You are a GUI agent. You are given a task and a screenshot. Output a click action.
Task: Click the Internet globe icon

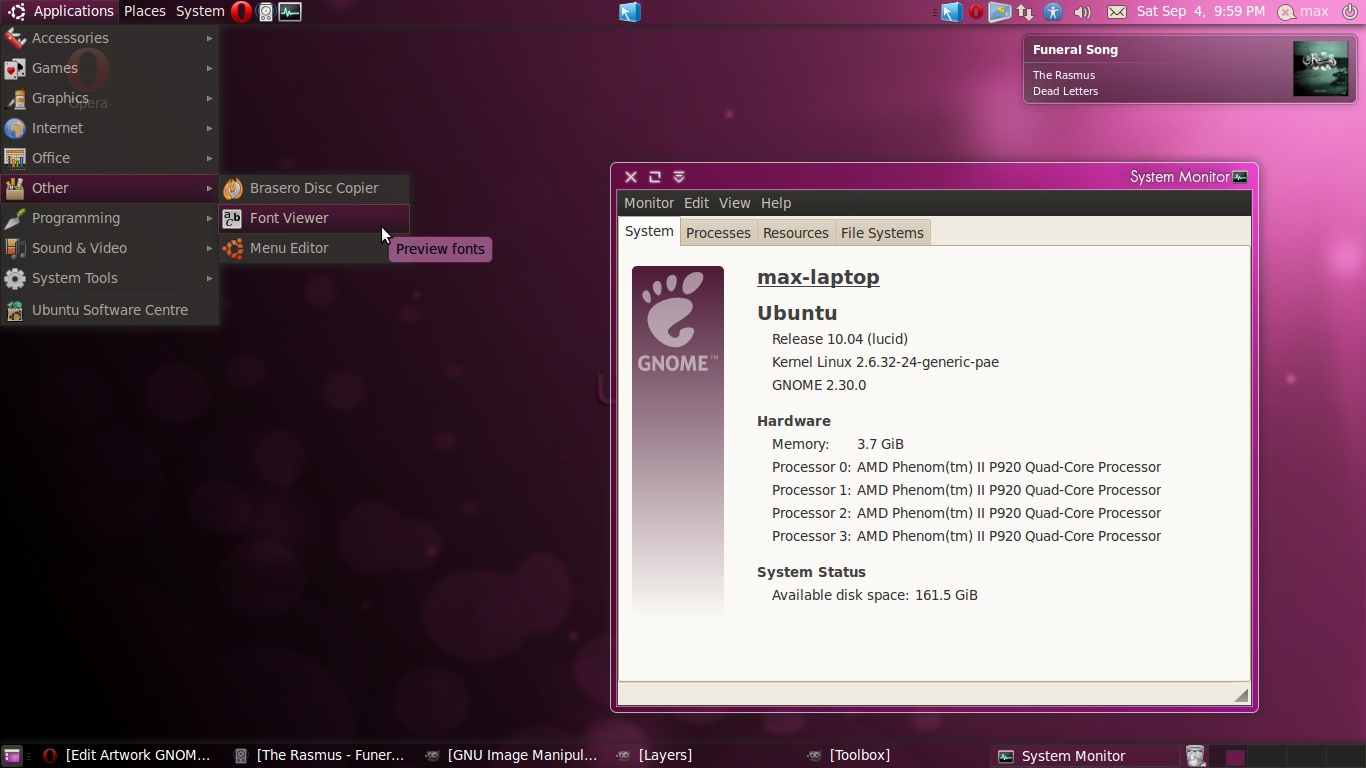coord(15,128)
